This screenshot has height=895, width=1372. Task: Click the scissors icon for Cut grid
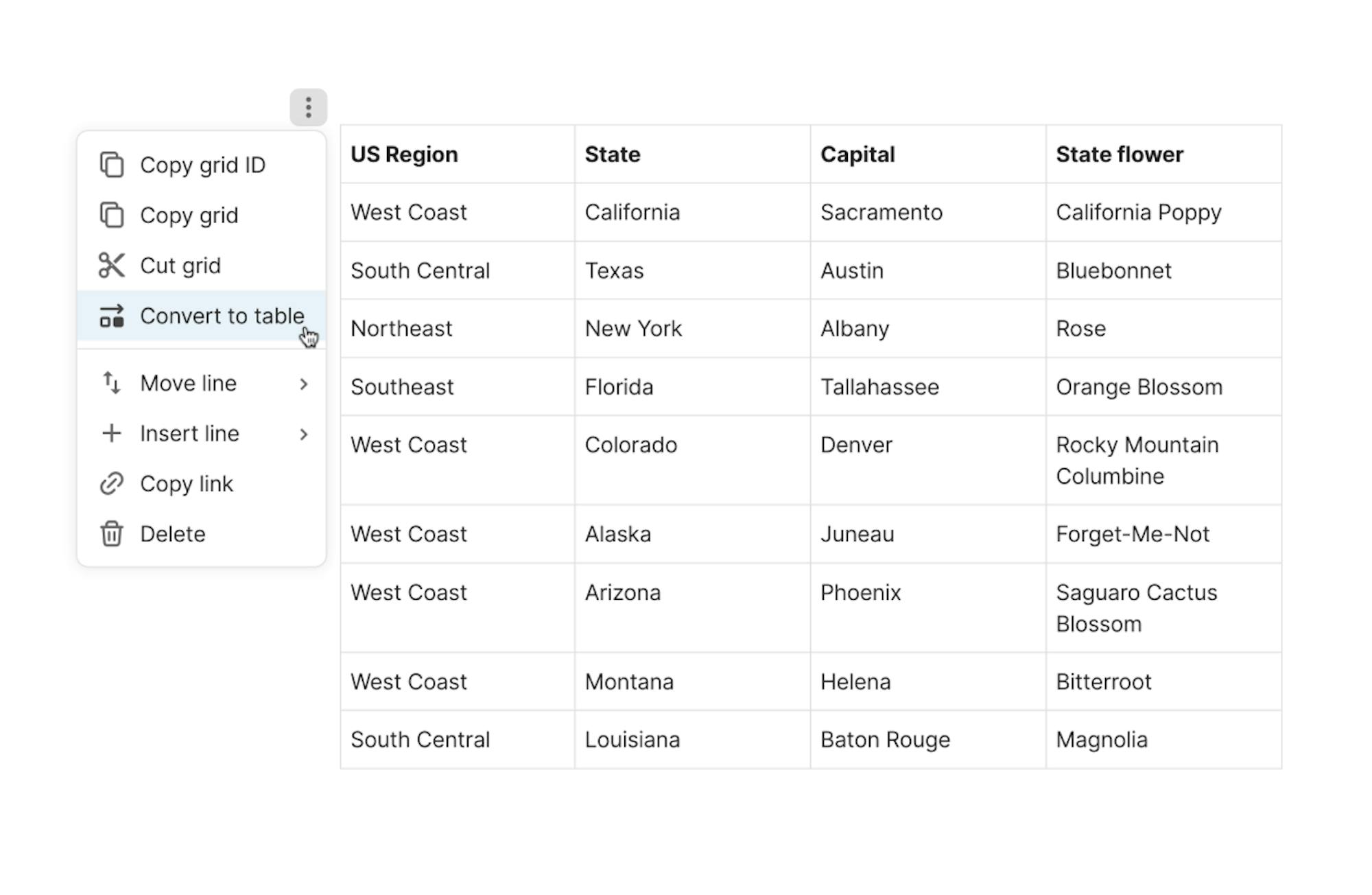(x=112, y=266)
